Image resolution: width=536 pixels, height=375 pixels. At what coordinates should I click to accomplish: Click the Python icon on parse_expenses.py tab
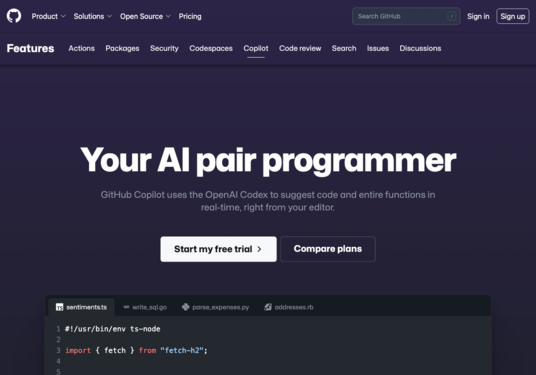tap(186, 307)
